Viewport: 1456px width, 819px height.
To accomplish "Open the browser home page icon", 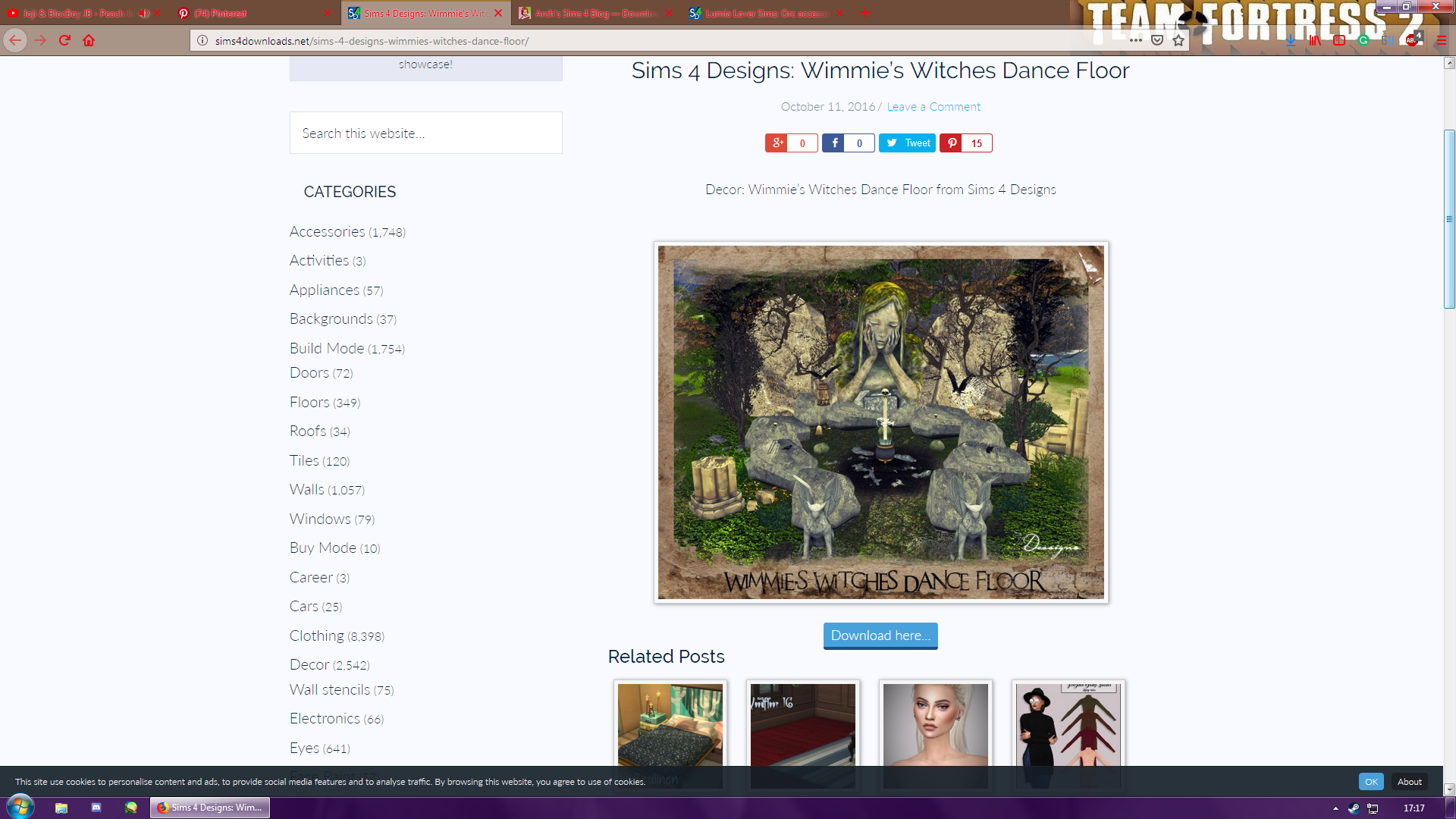I will 89,40.
